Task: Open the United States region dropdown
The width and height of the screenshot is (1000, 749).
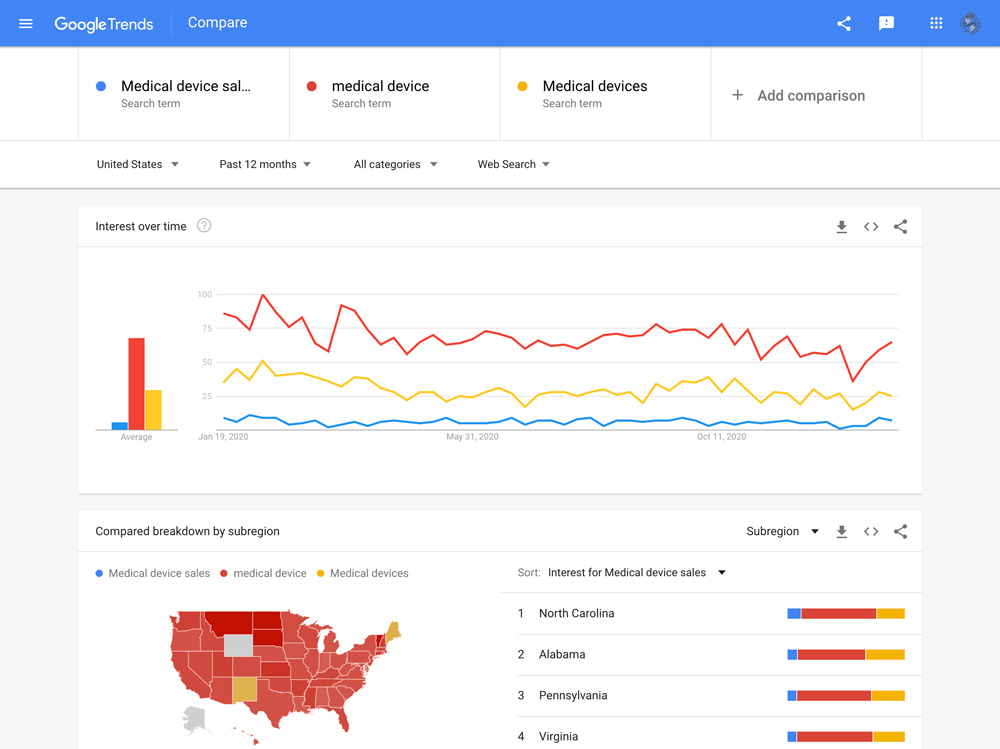Action: [137, 164]
